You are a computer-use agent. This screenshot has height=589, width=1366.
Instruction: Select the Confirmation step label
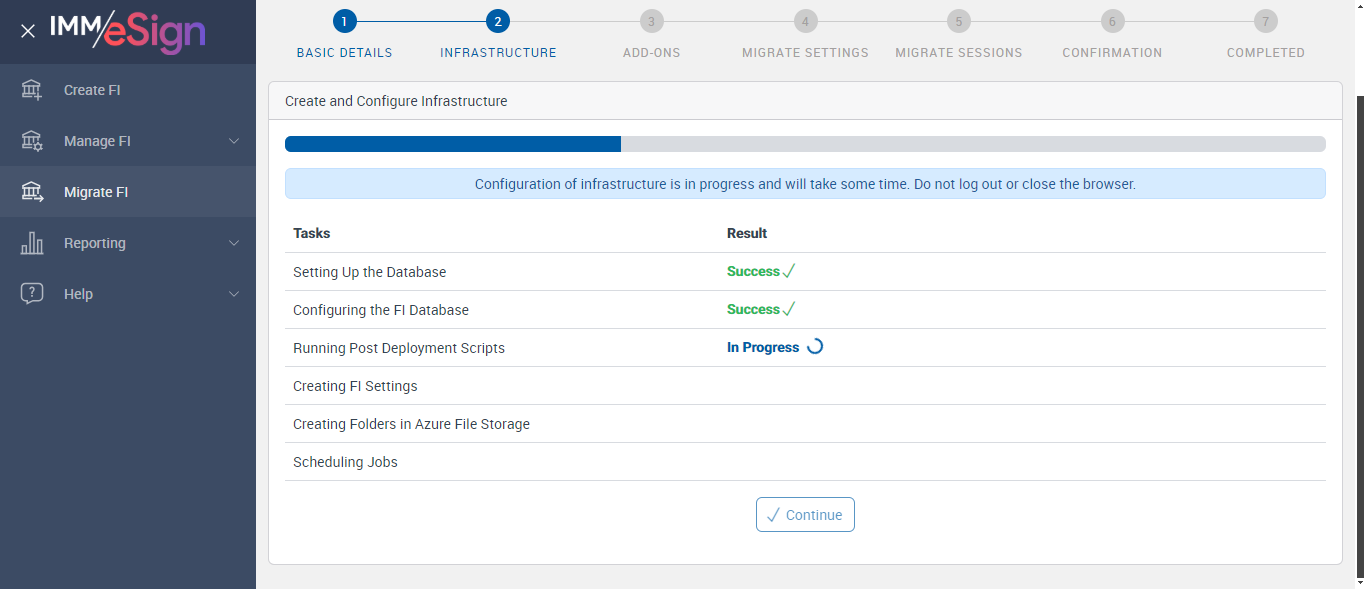(x=1112, y=53)
